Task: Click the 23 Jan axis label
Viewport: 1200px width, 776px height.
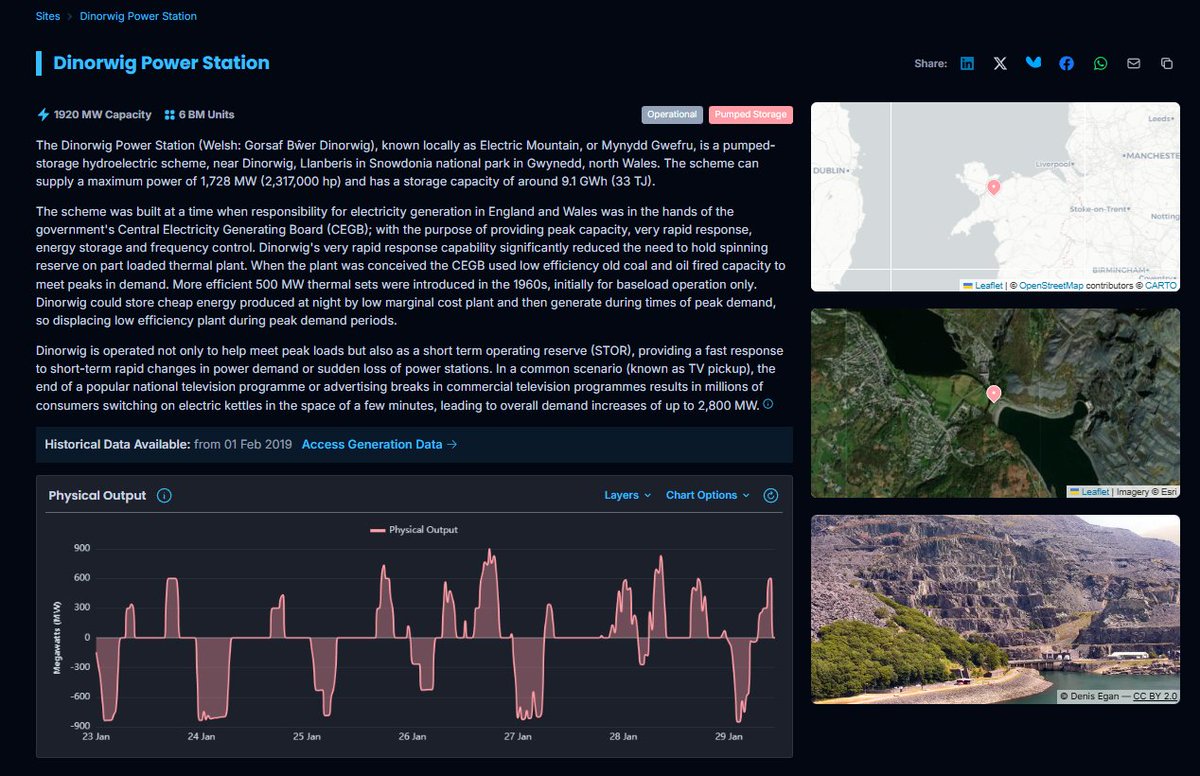Action: click(96, 737)
